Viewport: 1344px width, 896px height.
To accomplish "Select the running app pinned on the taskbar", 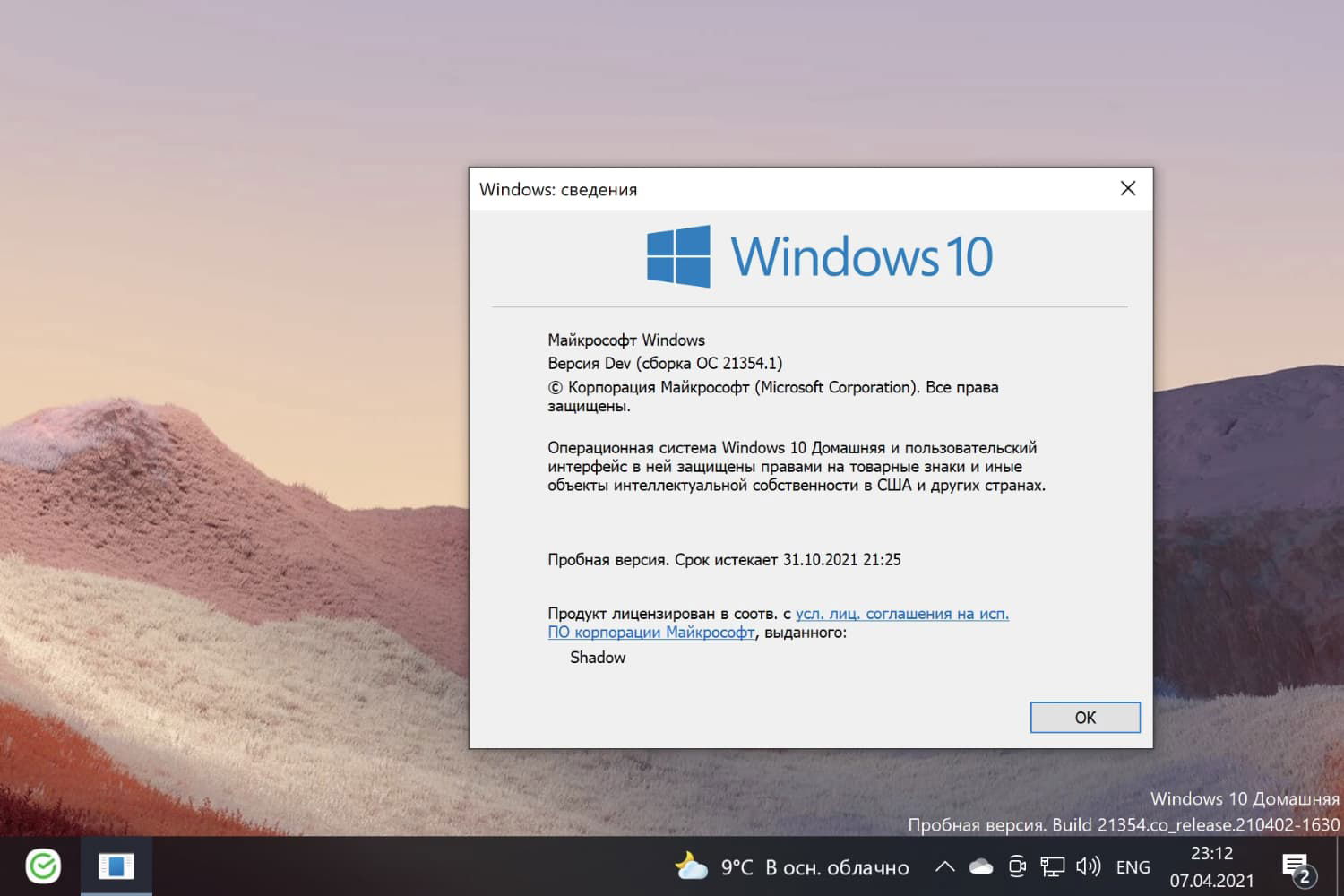I will [x=117, y=866].
